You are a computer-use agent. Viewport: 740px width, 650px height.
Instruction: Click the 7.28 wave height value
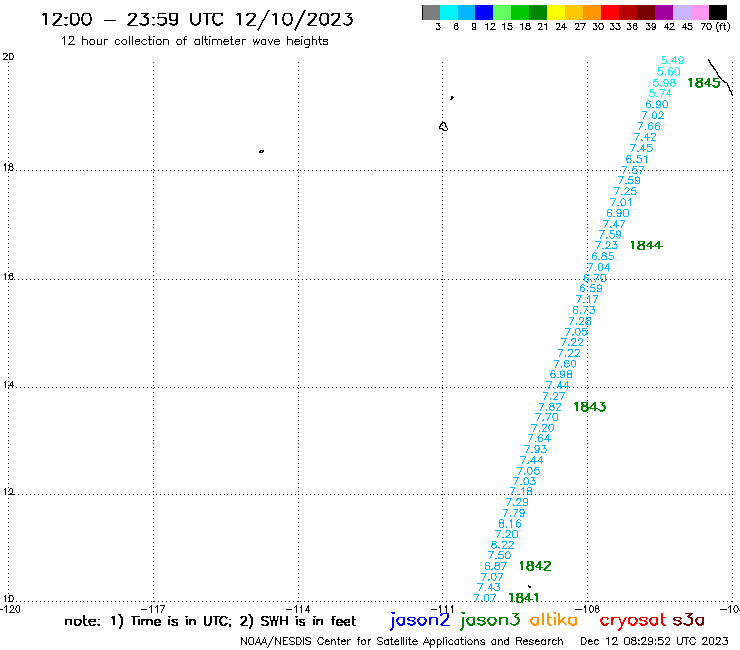[580, 321]
